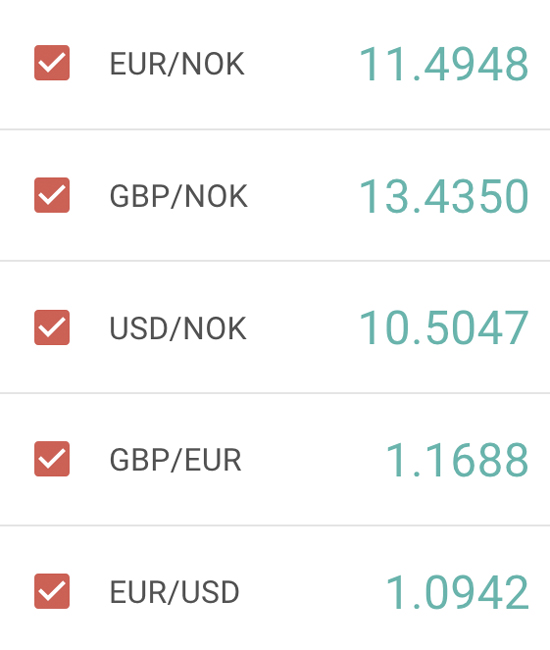Uncheck the EUR/NOK checkbox
The image size is (550, 650).
click(x=52, y=63)
